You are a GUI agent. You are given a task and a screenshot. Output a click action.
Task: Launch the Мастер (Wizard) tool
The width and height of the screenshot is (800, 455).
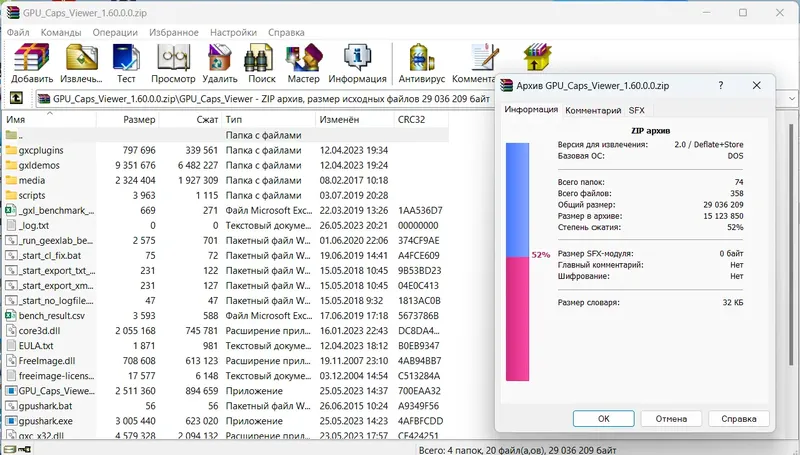(x=304, y=57)
